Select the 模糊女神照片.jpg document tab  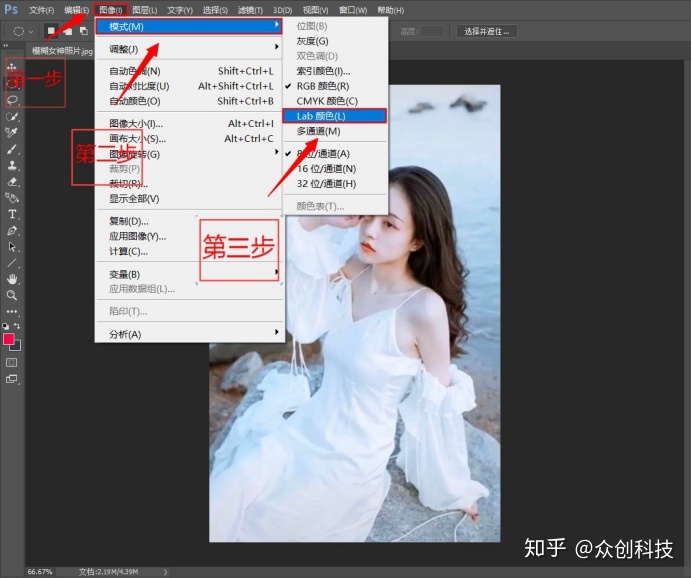(x=62, y=51)
